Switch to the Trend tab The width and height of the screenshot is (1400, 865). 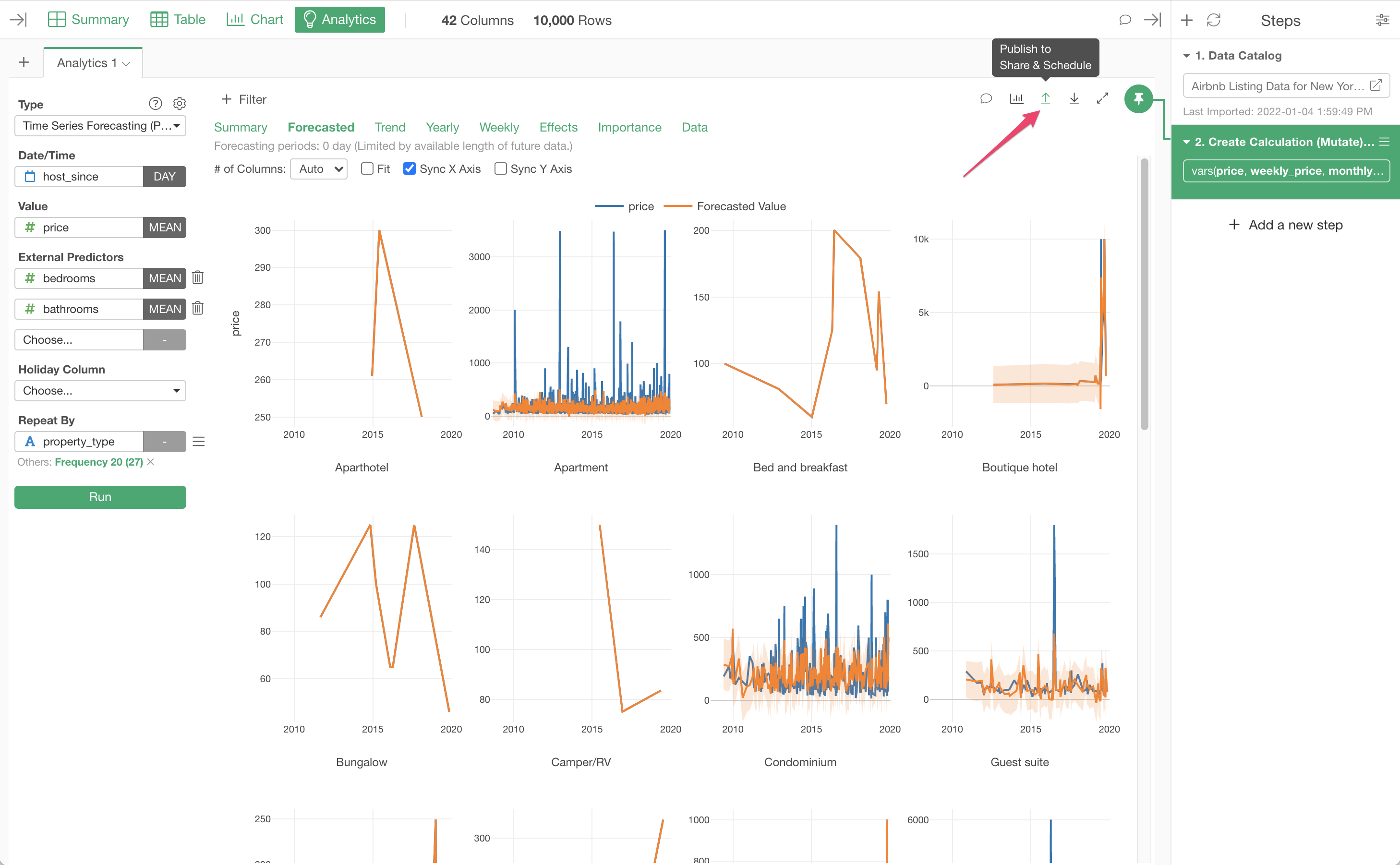point(390,127)
